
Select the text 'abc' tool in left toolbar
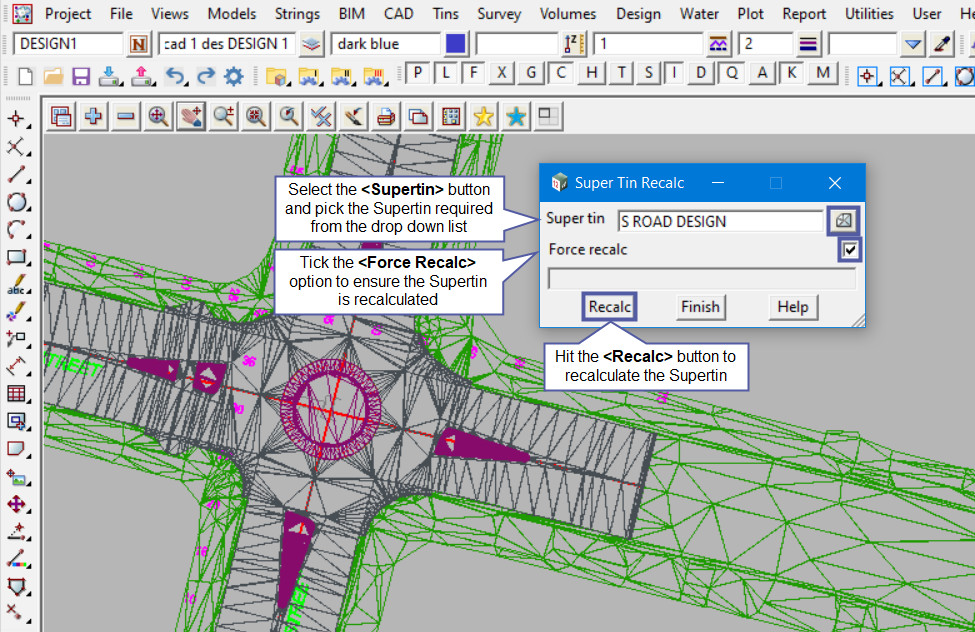tap(16, 284)
